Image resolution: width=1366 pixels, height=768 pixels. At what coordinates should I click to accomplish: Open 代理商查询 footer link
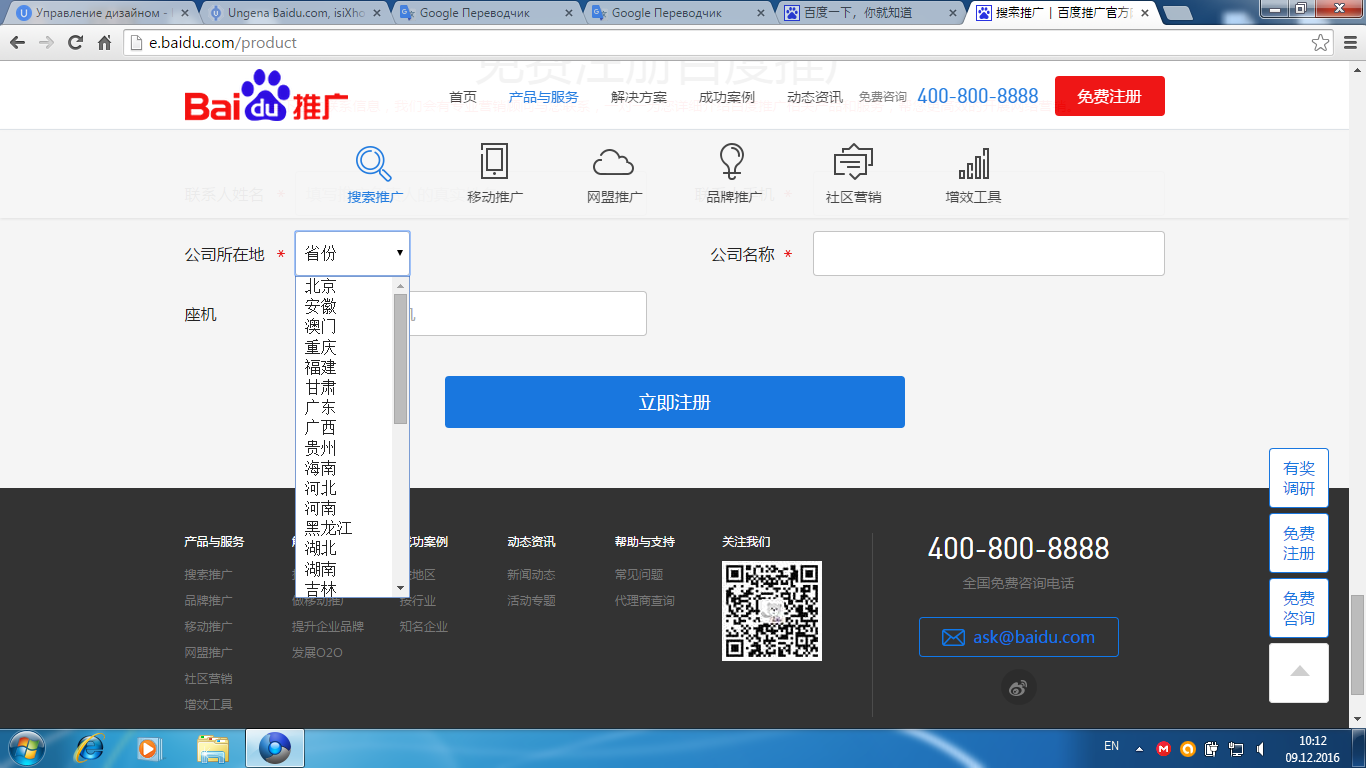click(645, 601)
